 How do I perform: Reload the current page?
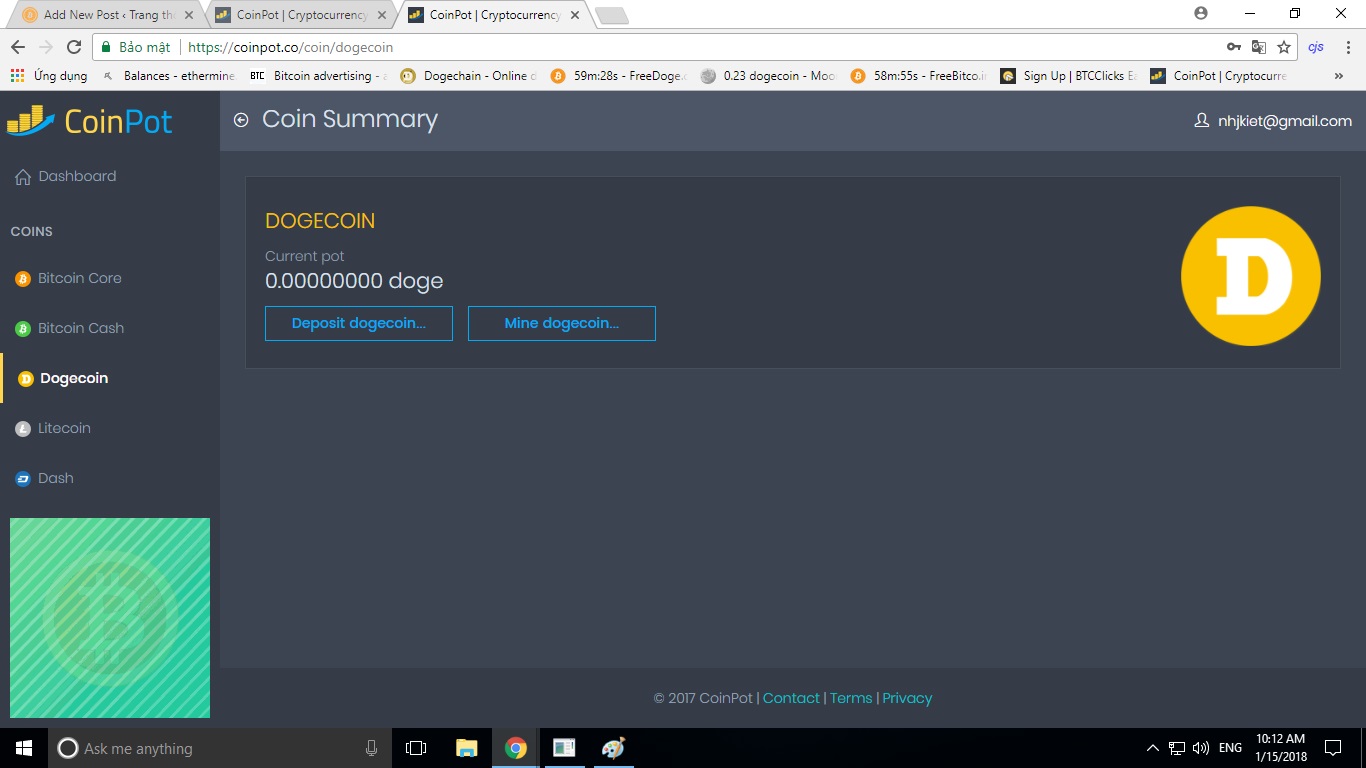pyautogui.click(x=74, y=47)
